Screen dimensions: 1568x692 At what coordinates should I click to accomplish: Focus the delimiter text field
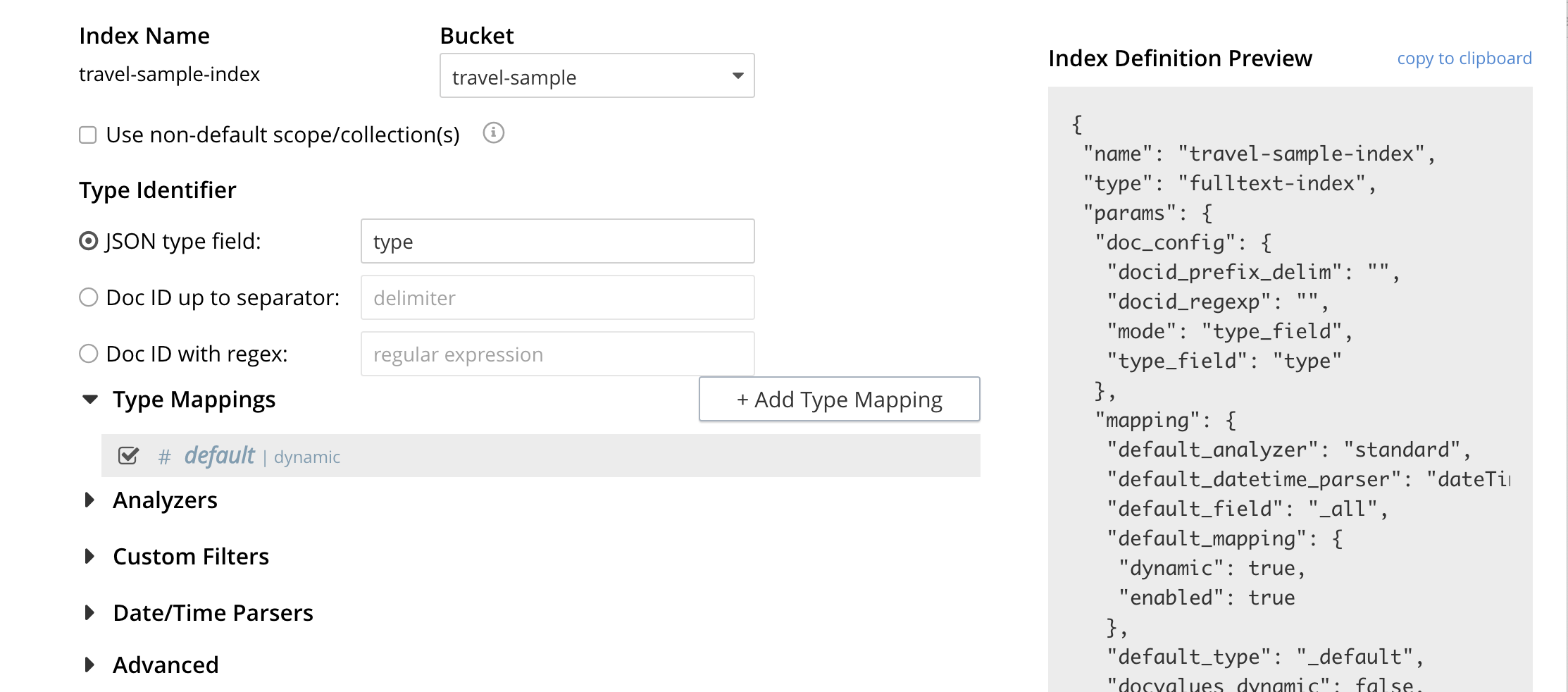pyautogui.click(x=557, y=298)
